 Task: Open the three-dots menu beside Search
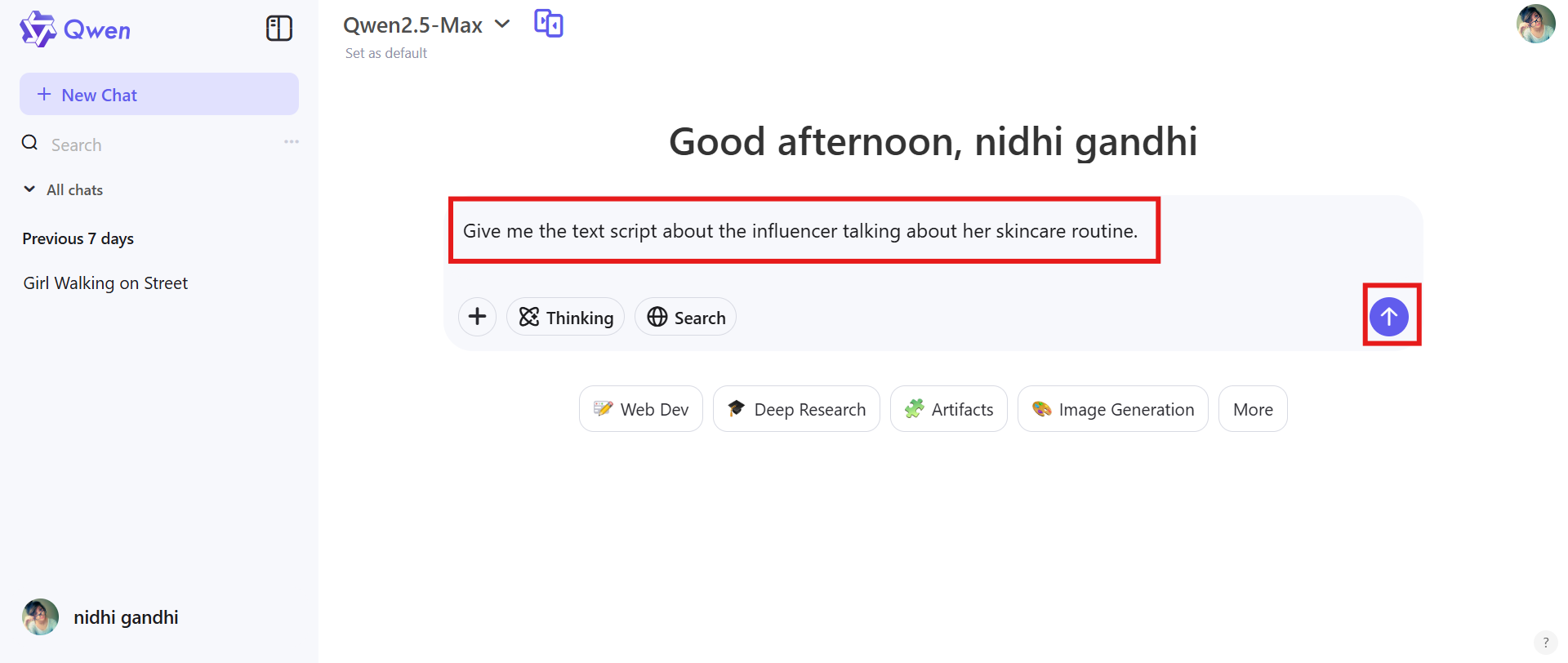pyautogui.click(x=292, y=142)
